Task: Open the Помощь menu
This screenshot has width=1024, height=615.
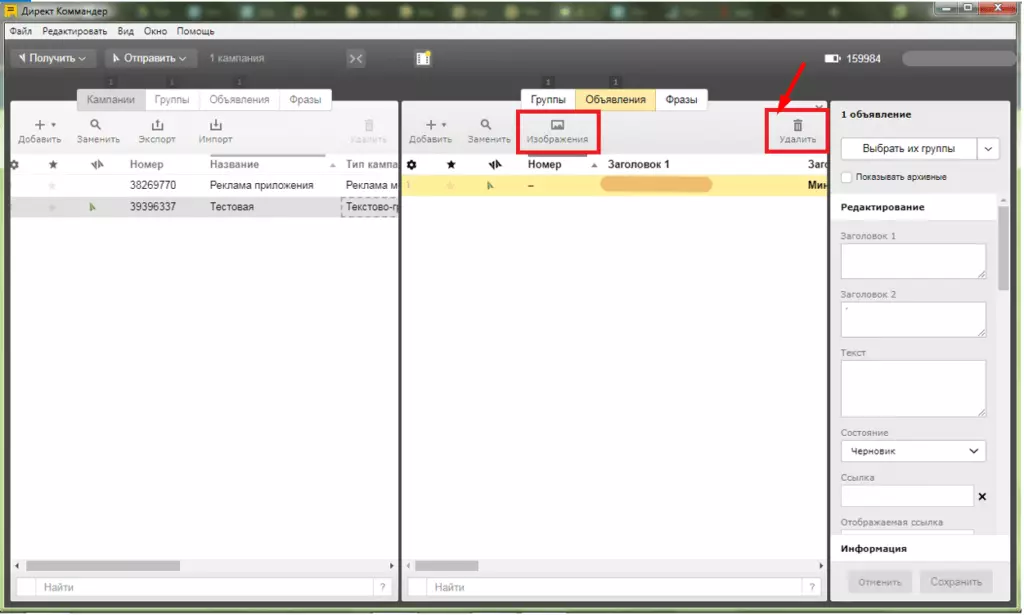Action: (195, 31)
